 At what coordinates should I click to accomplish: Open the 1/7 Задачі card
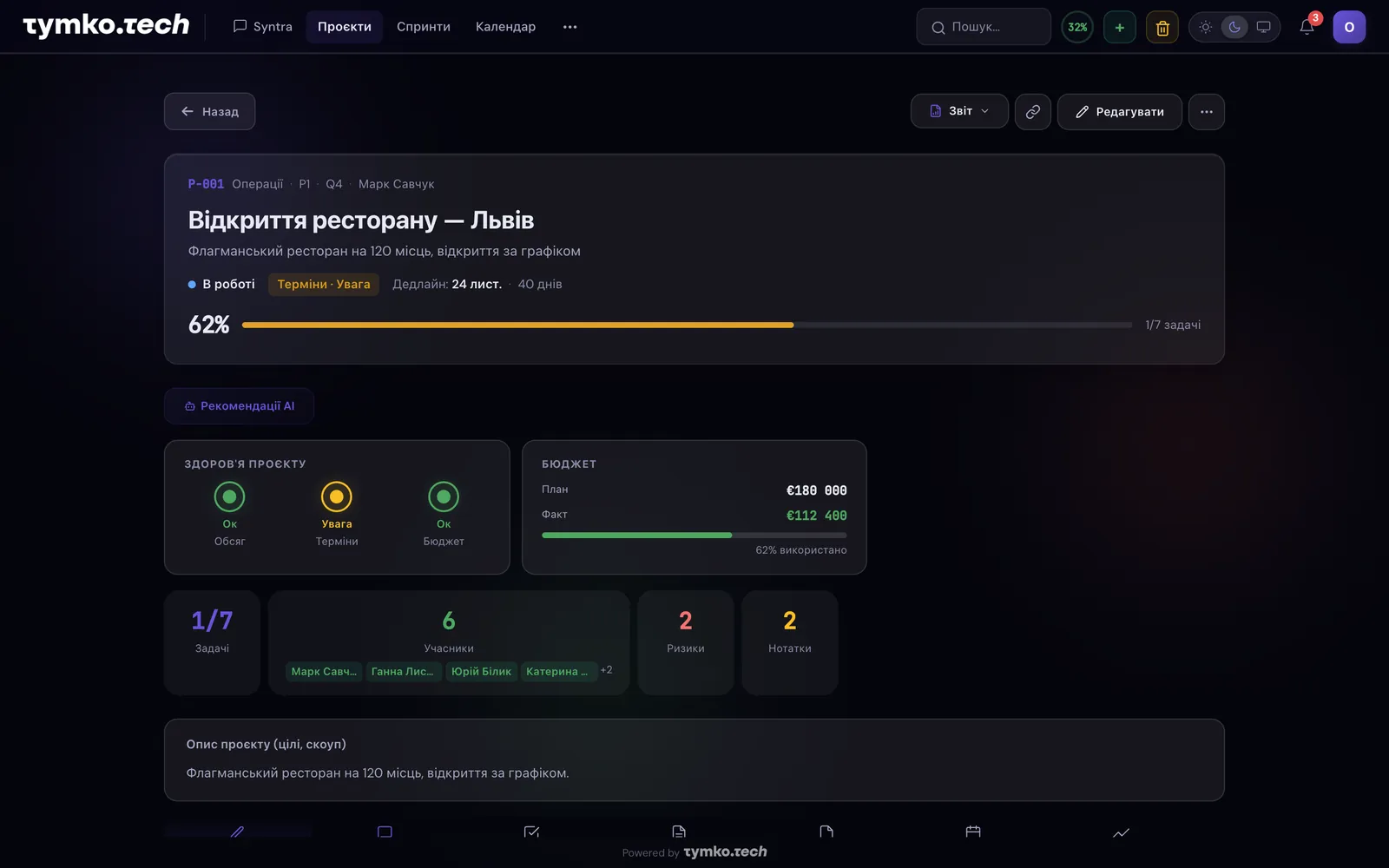pyautogui.click(x=212, y=642)
